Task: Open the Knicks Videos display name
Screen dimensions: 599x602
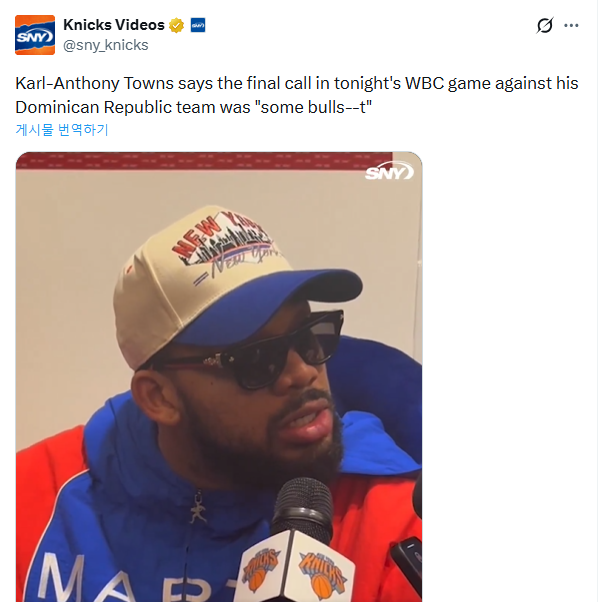Action: pyautogui.click(x=114, y=25)
